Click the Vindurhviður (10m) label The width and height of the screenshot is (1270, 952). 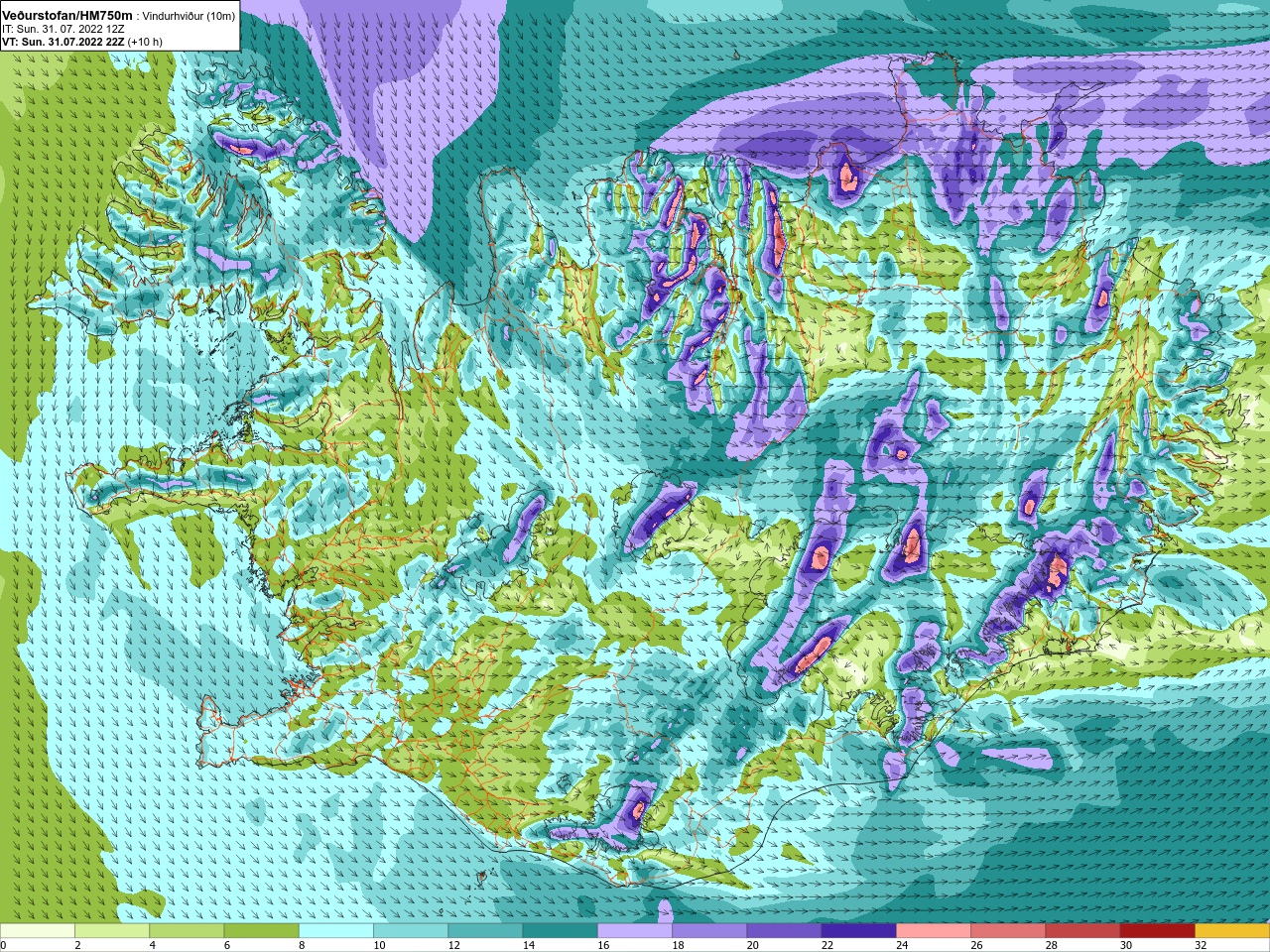click(190, 16)
